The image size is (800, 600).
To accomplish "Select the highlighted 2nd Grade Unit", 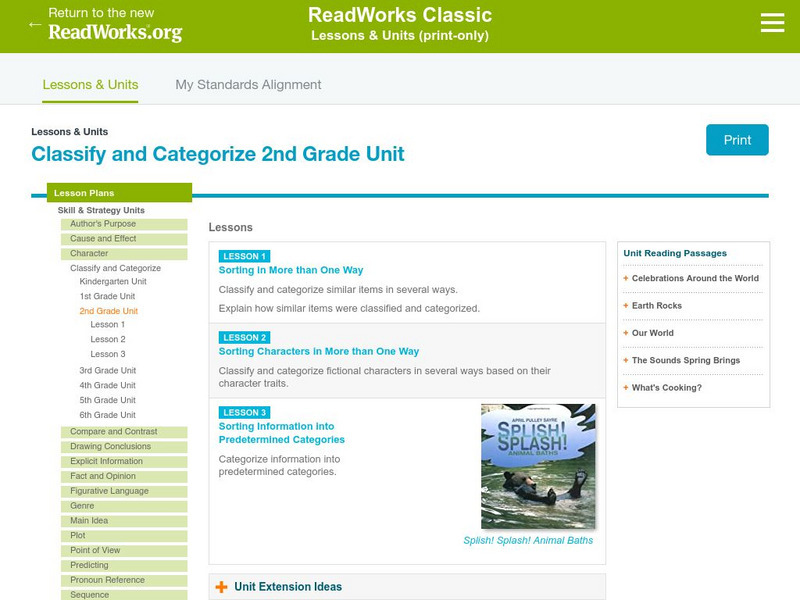I will point(108,311).
